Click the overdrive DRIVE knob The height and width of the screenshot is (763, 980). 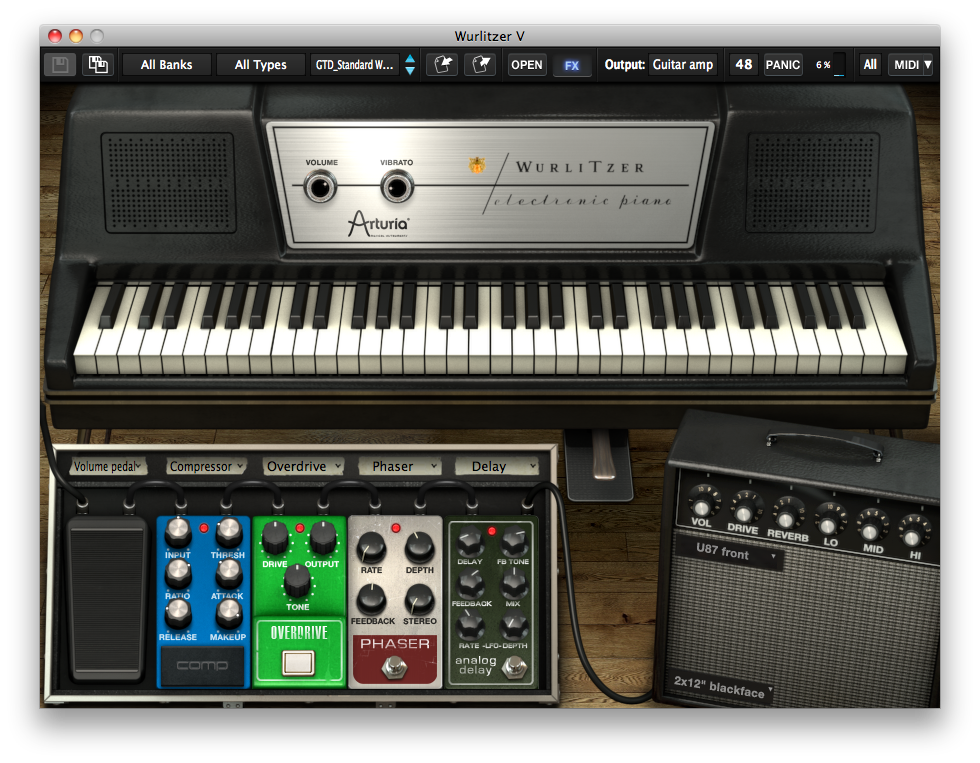tap(274, 538)
